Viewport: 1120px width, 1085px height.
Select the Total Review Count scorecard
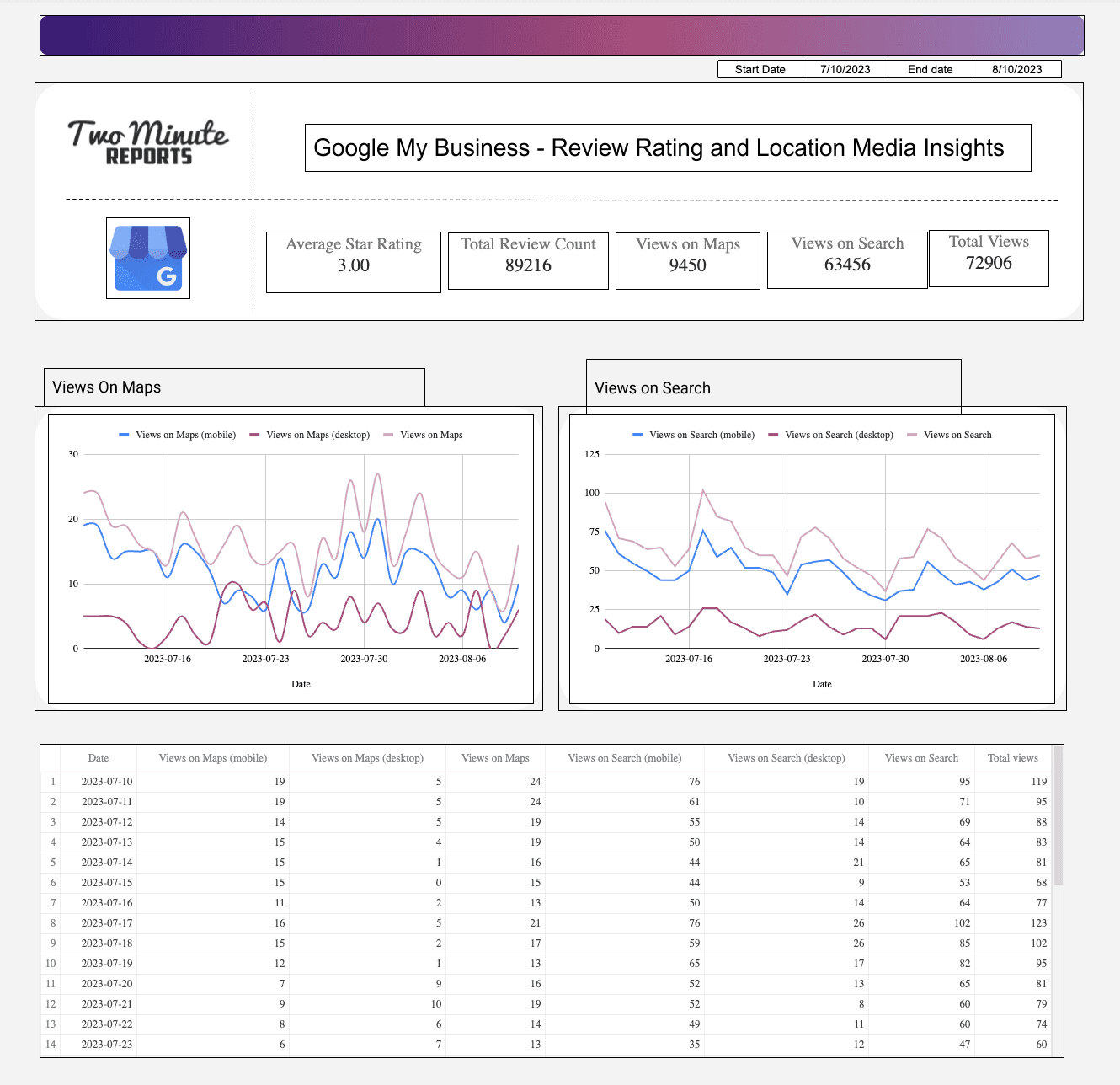click(528, 260)
